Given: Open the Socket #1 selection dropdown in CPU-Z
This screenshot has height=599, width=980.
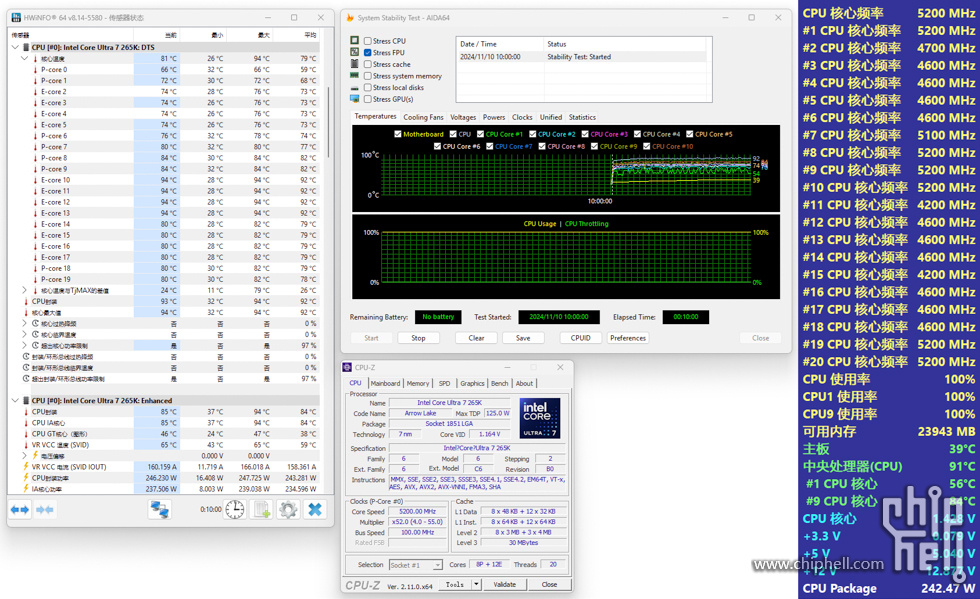Looking at the screenshot, I should click(x=438, y=565).
